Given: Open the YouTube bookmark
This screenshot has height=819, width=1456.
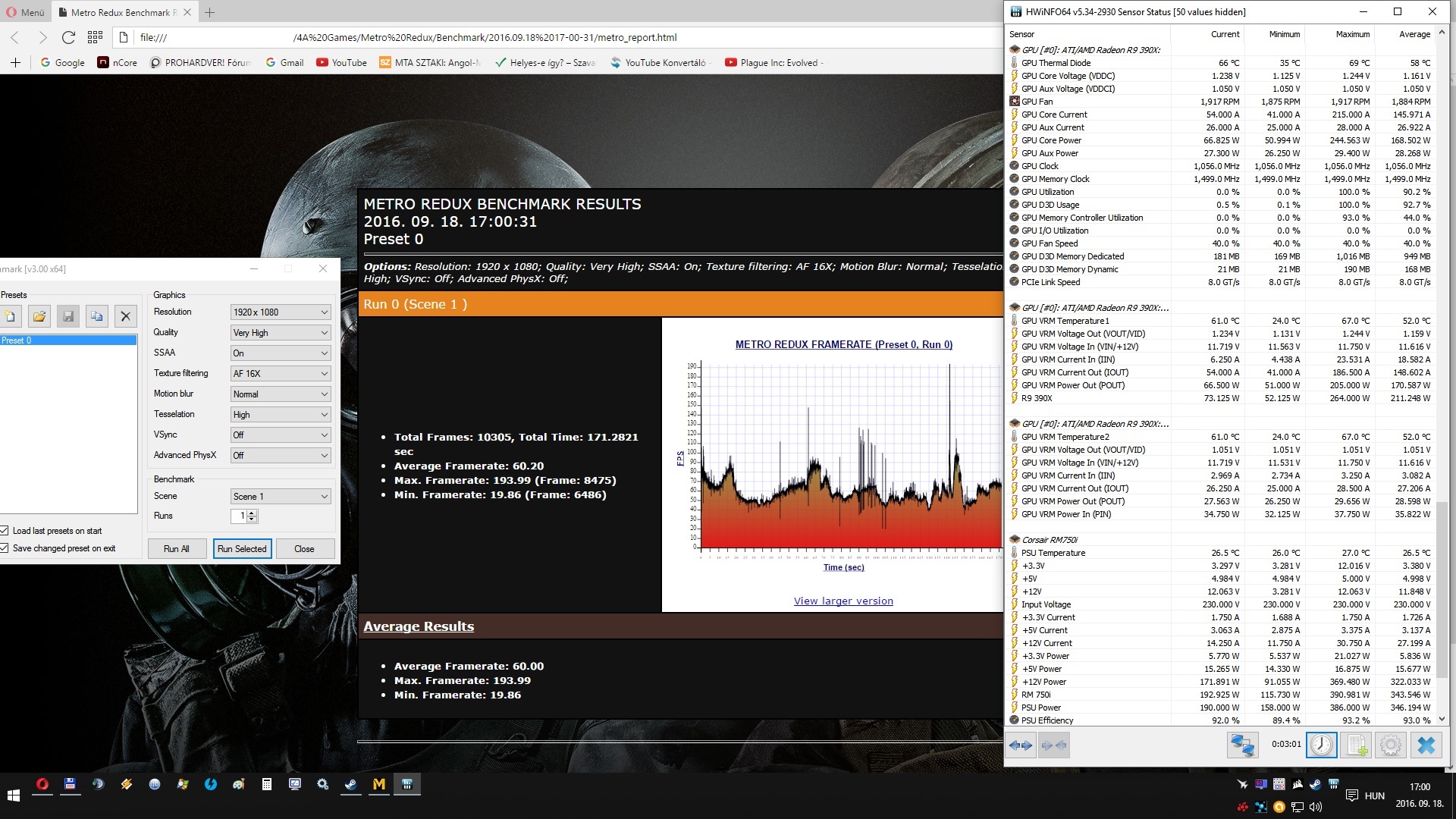Looking at the screenshot, I should pyautogui.click(x=341, y=63).
